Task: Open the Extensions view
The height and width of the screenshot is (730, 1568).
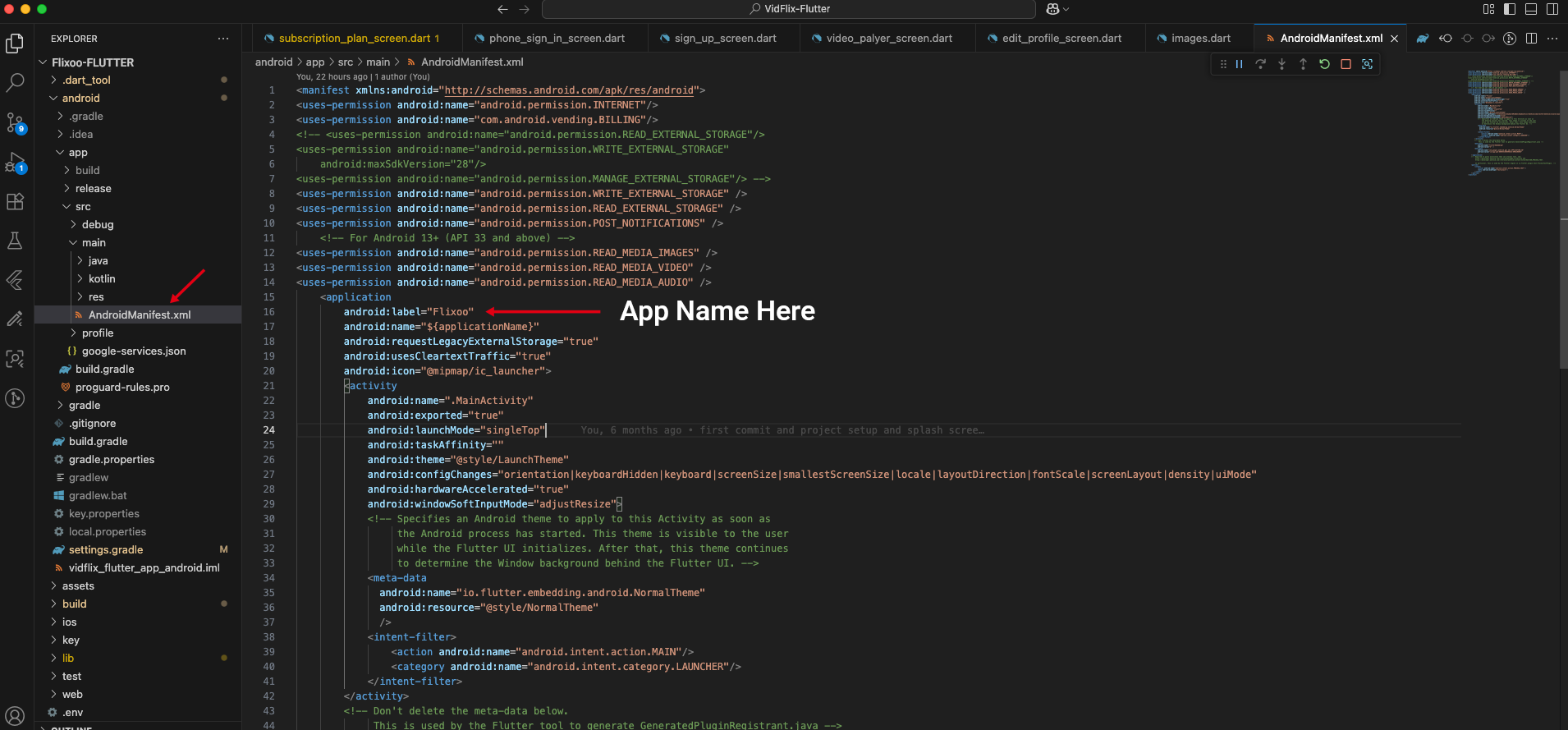Action: coord(15,201)
